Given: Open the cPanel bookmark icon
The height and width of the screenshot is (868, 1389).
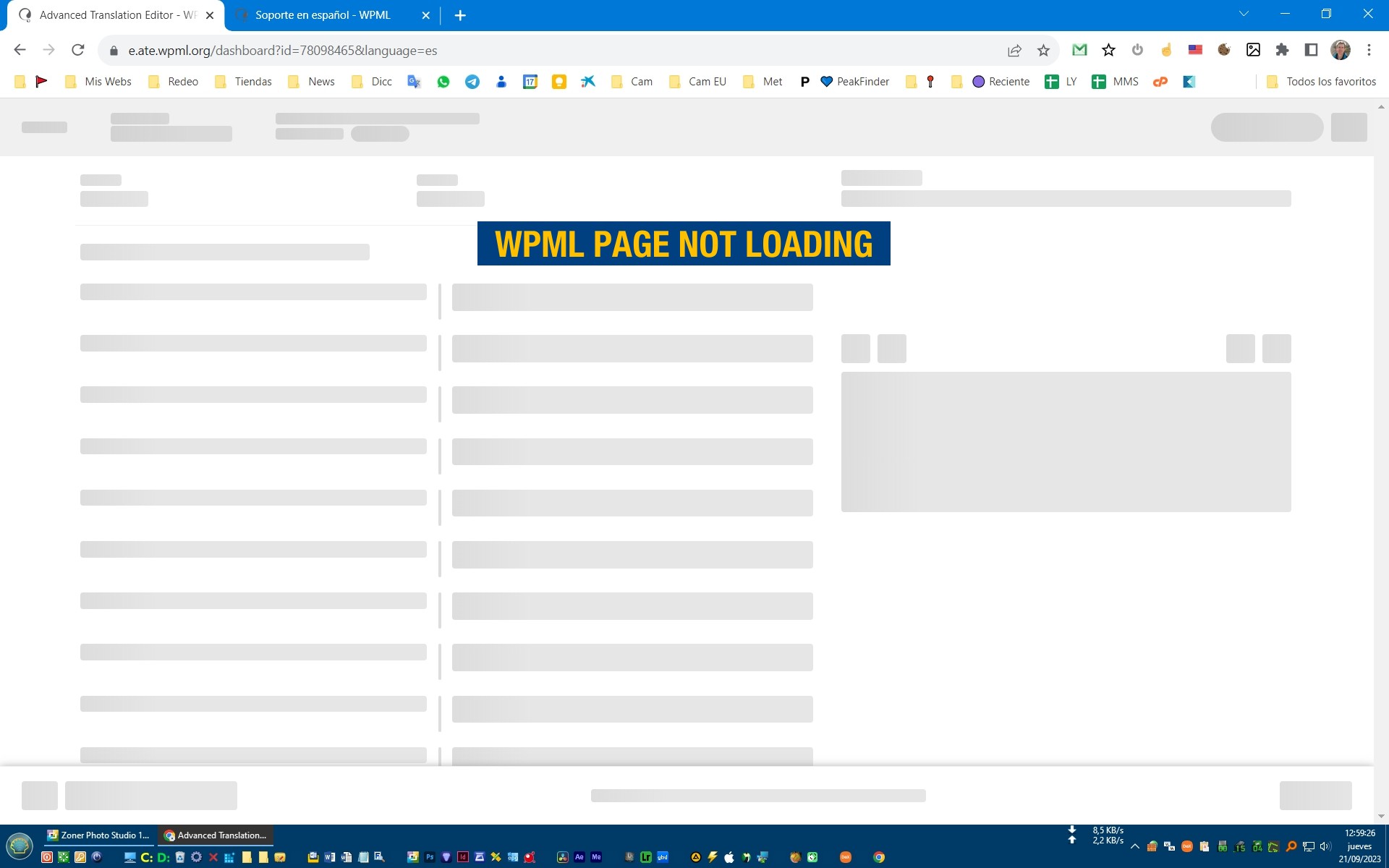Looking at the screenshot, I should (1160, 82).
